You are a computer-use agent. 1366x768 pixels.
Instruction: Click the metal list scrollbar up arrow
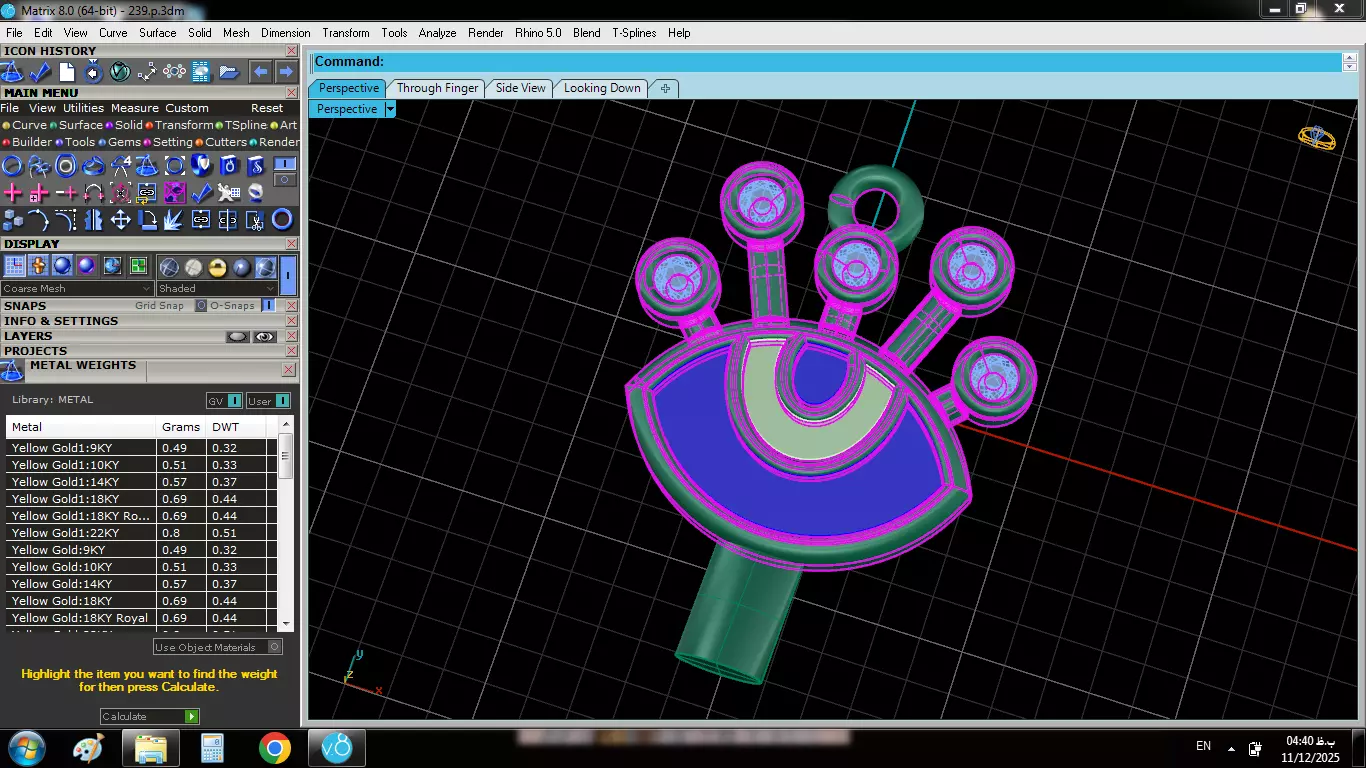287,425
